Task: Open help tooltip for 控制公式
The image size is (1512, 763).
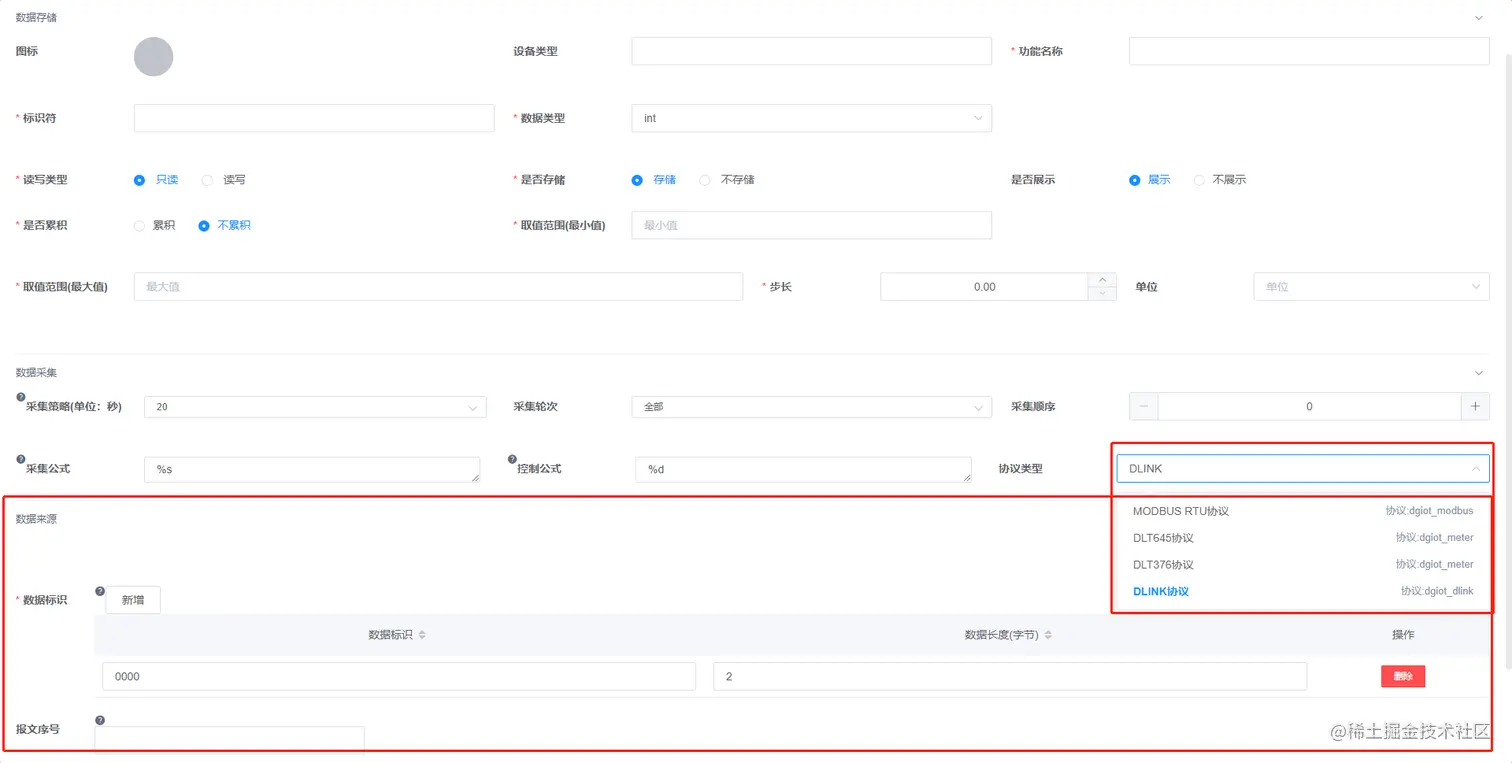Action: 512,459
